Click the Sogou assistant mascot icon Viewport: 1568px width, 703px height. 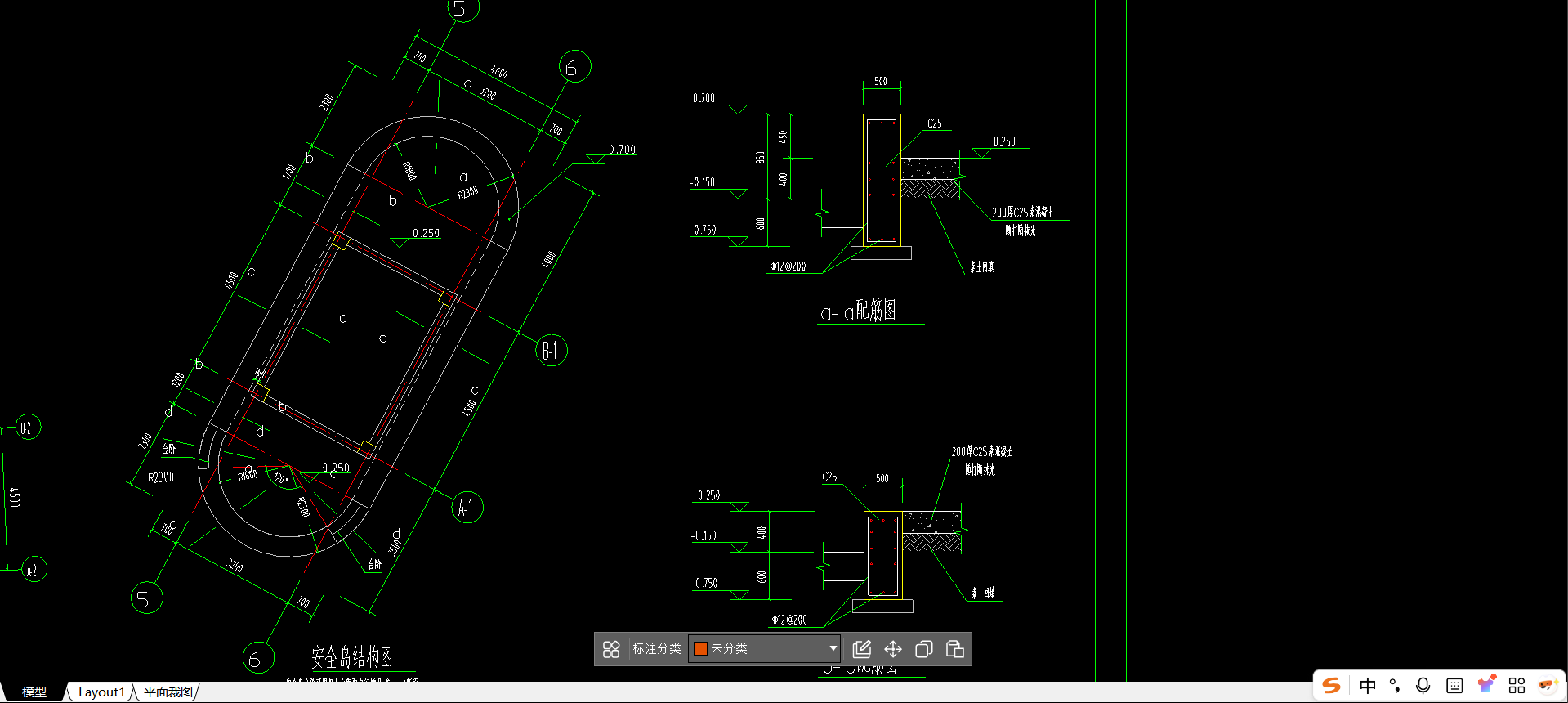coord(1547,685)
